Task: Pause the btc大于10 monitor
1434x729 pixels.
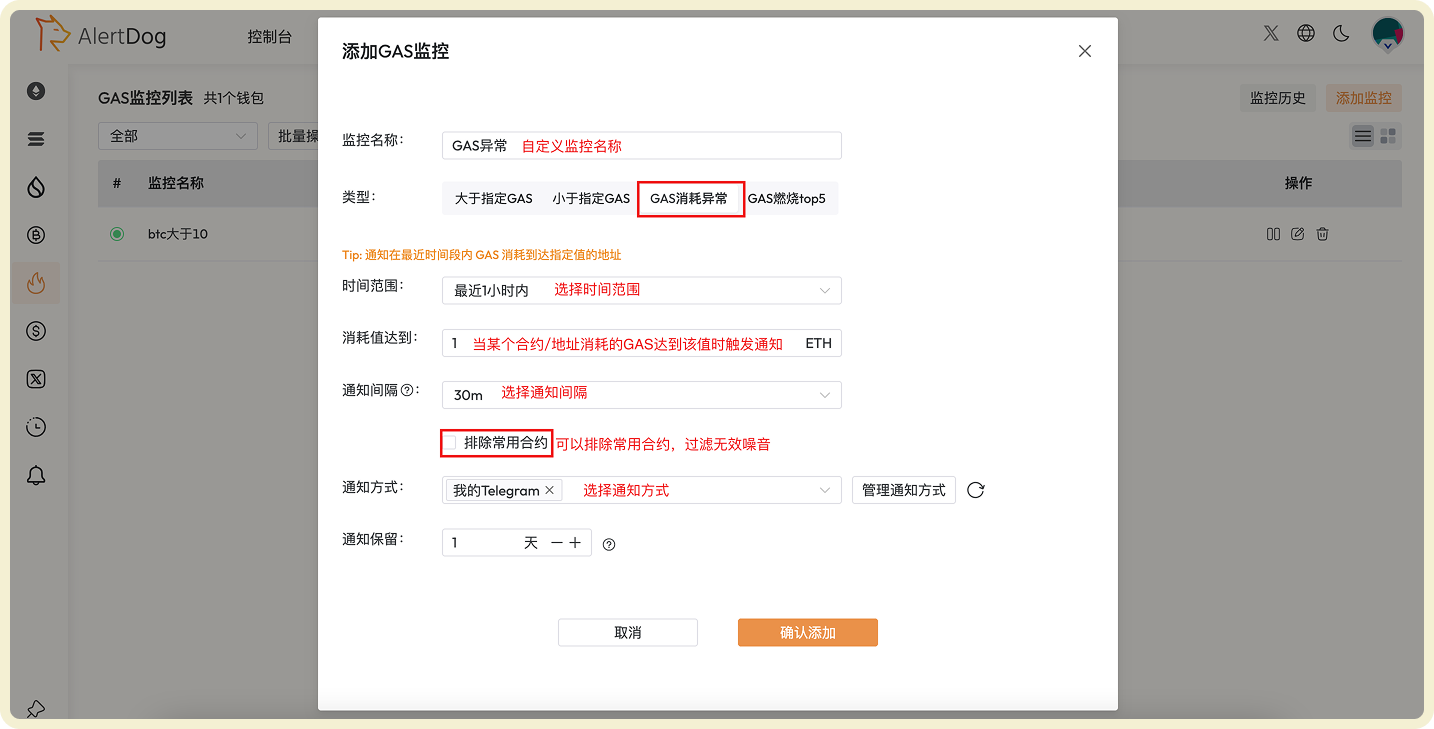Action: click(1272, 233)
